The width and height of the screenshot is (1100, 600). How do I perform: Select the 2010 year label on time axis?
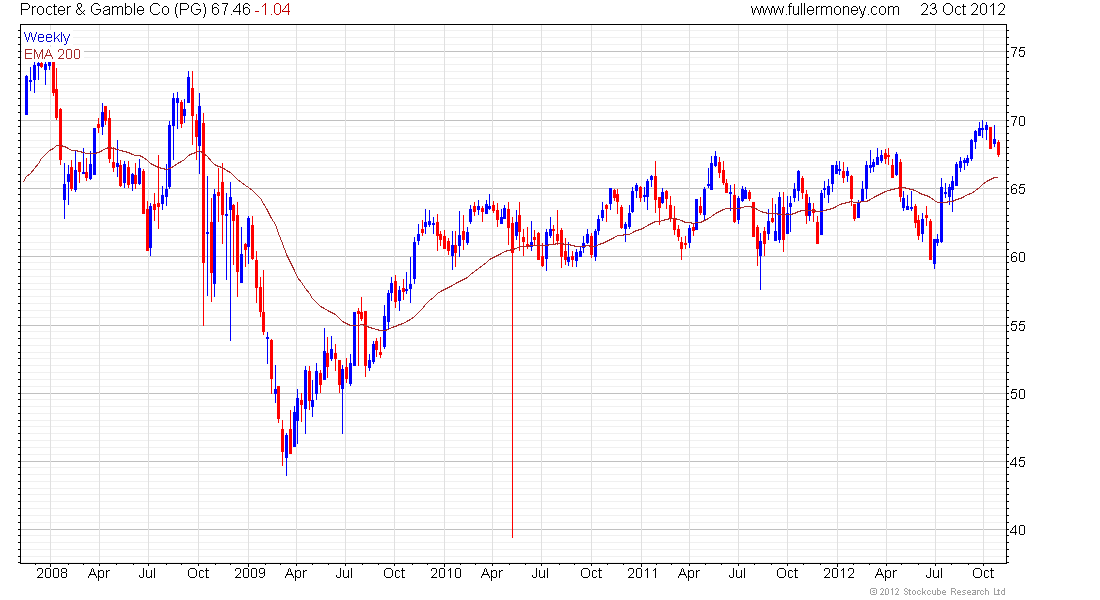446,573
